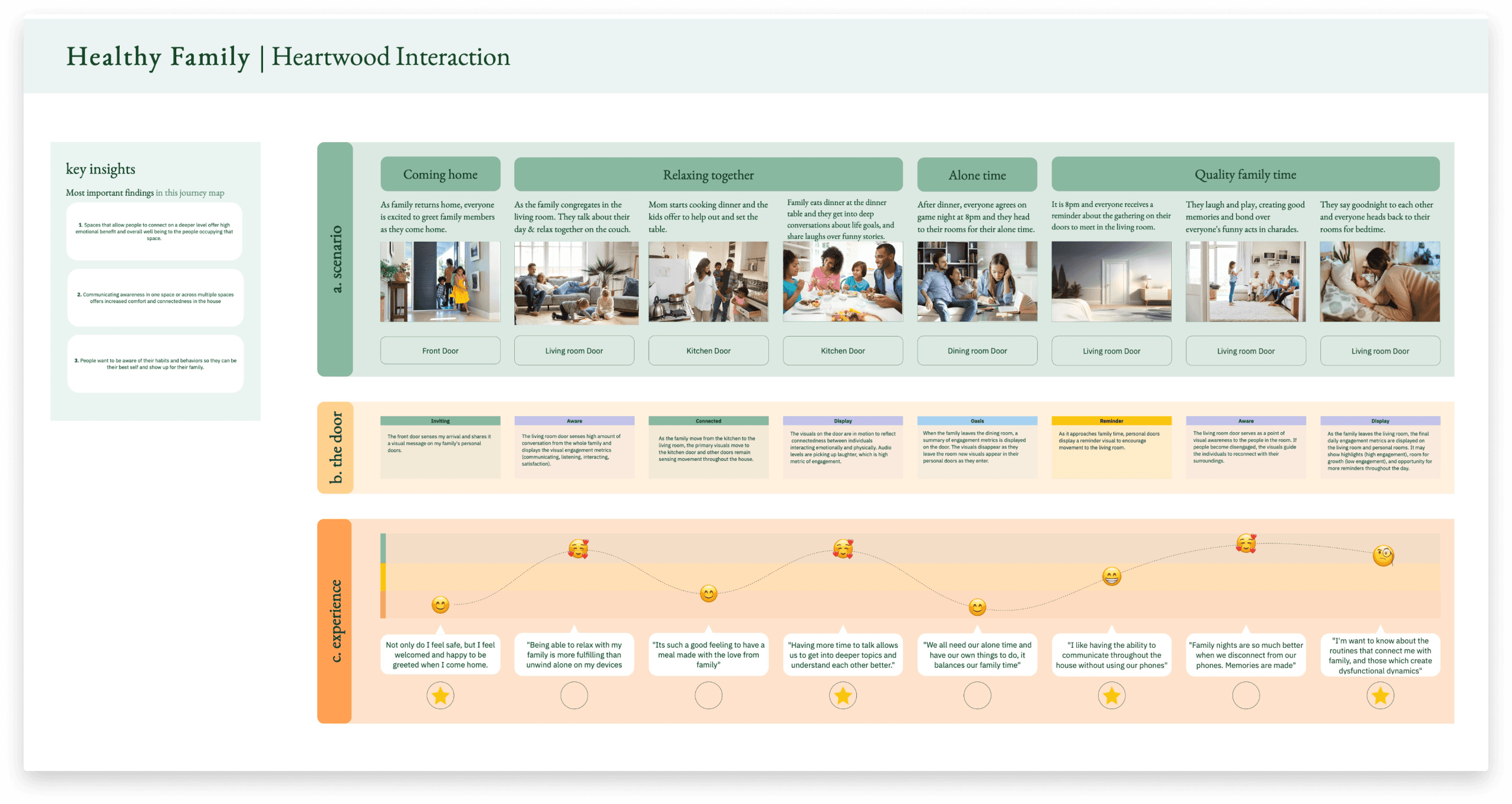Select the "Alone time" phase header
This screenshot has height=804, width=1512.
pyautogui.click(x=977, y=175)
